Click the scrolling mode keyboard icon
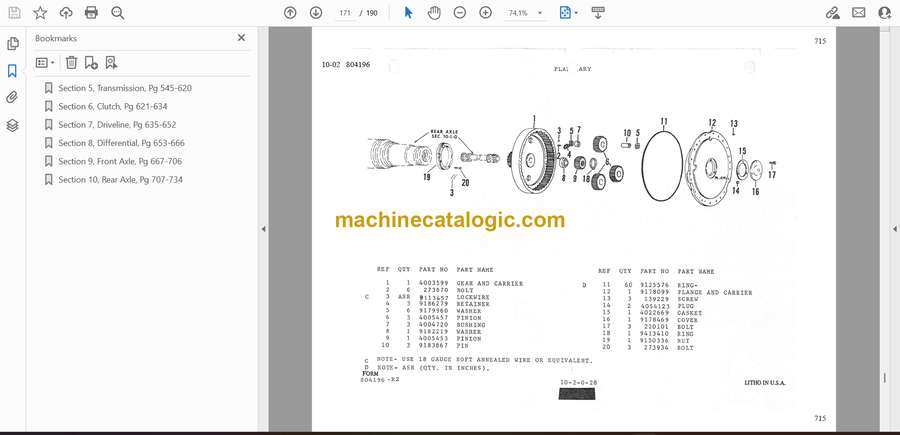The height and width of the screenshot is (435, 900). pos(598,13)
